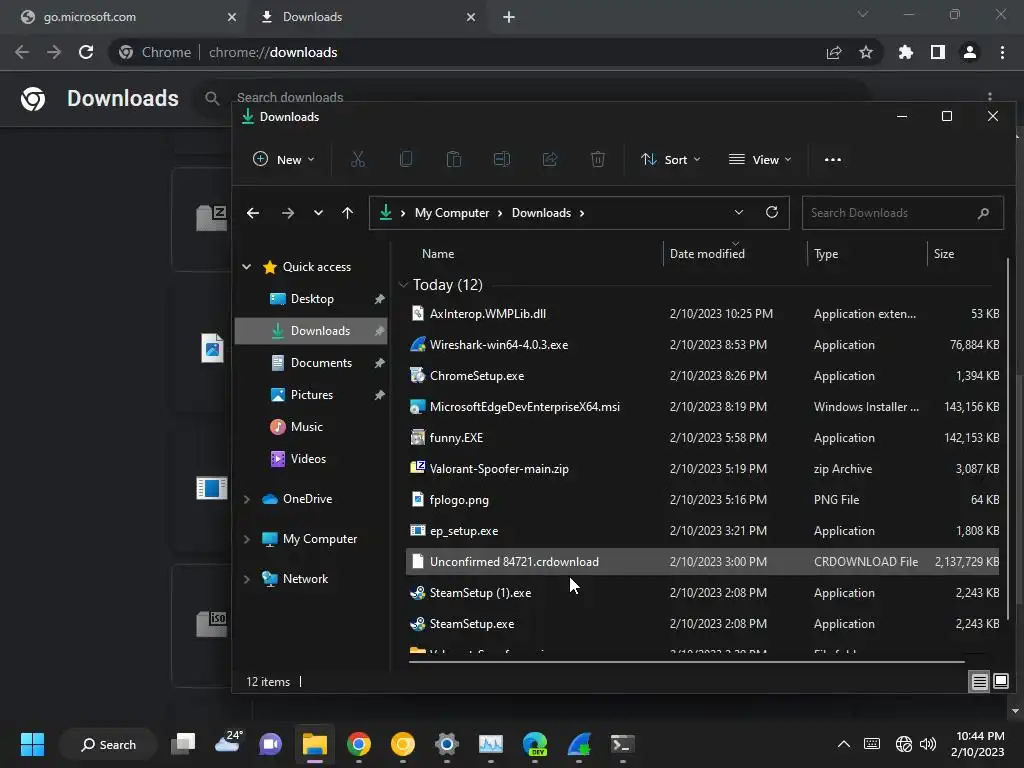
Task: Open recent locations dropdown arrow
Action: pos(318,213)
